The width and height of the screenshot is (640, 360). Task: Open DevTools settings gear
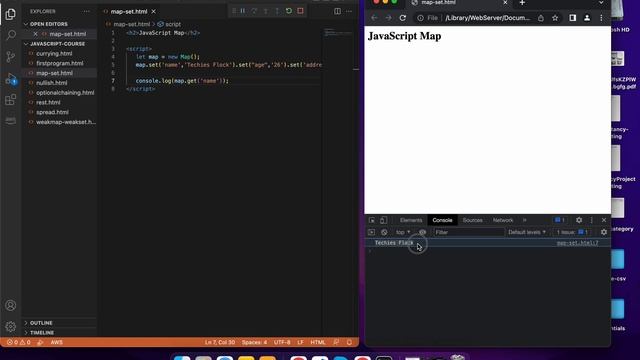(579, 220)
